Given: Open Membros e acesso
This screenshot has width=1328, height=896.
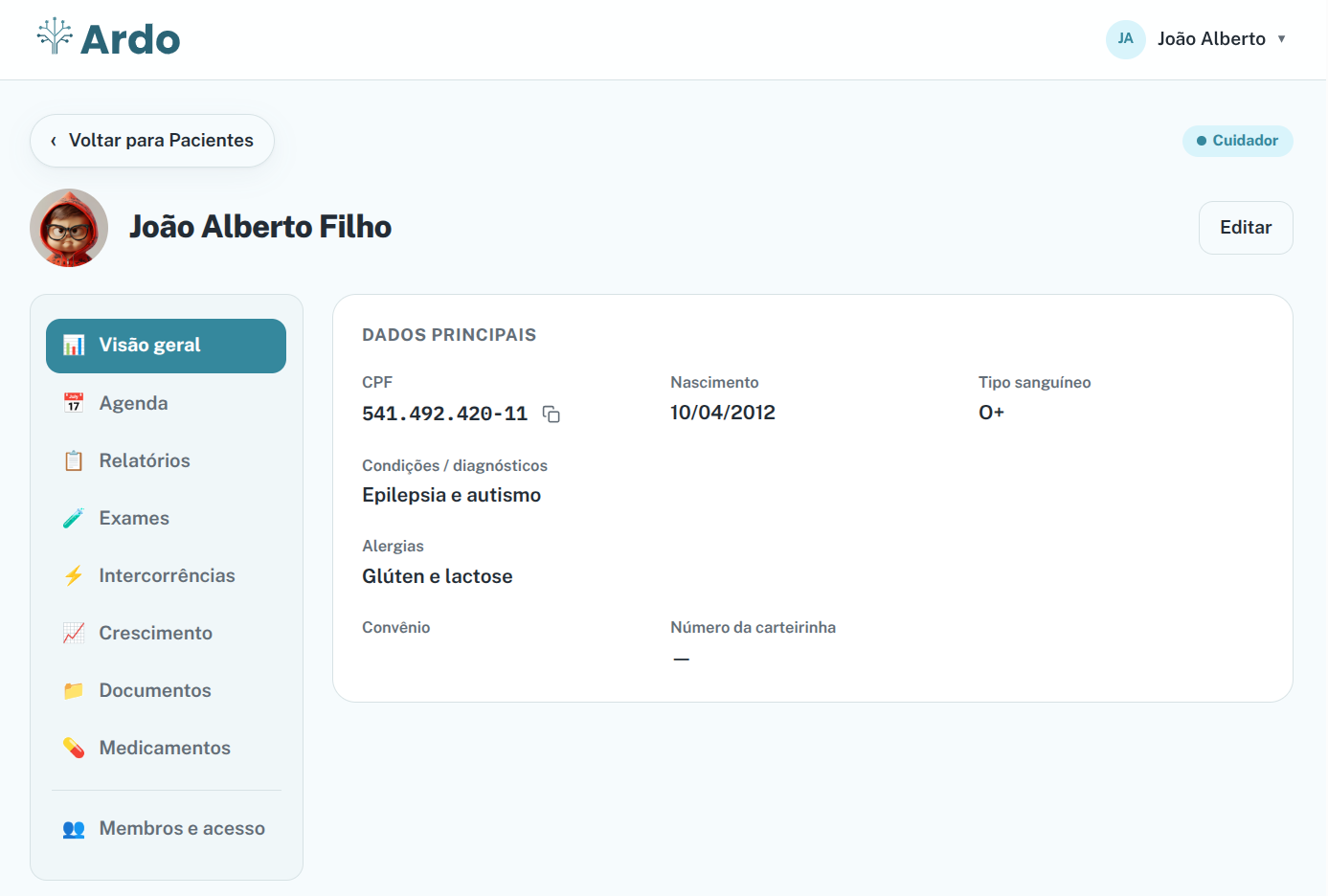Looking at the screenshot, I should (166, 829).
